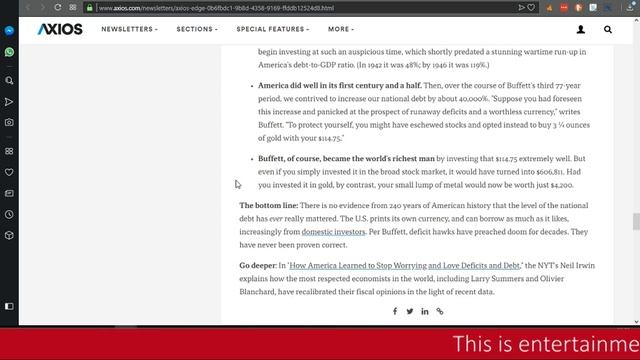Open 'How America Learned to Stop Worrying' link
640x360 pixels.
(x=404, y=266)
